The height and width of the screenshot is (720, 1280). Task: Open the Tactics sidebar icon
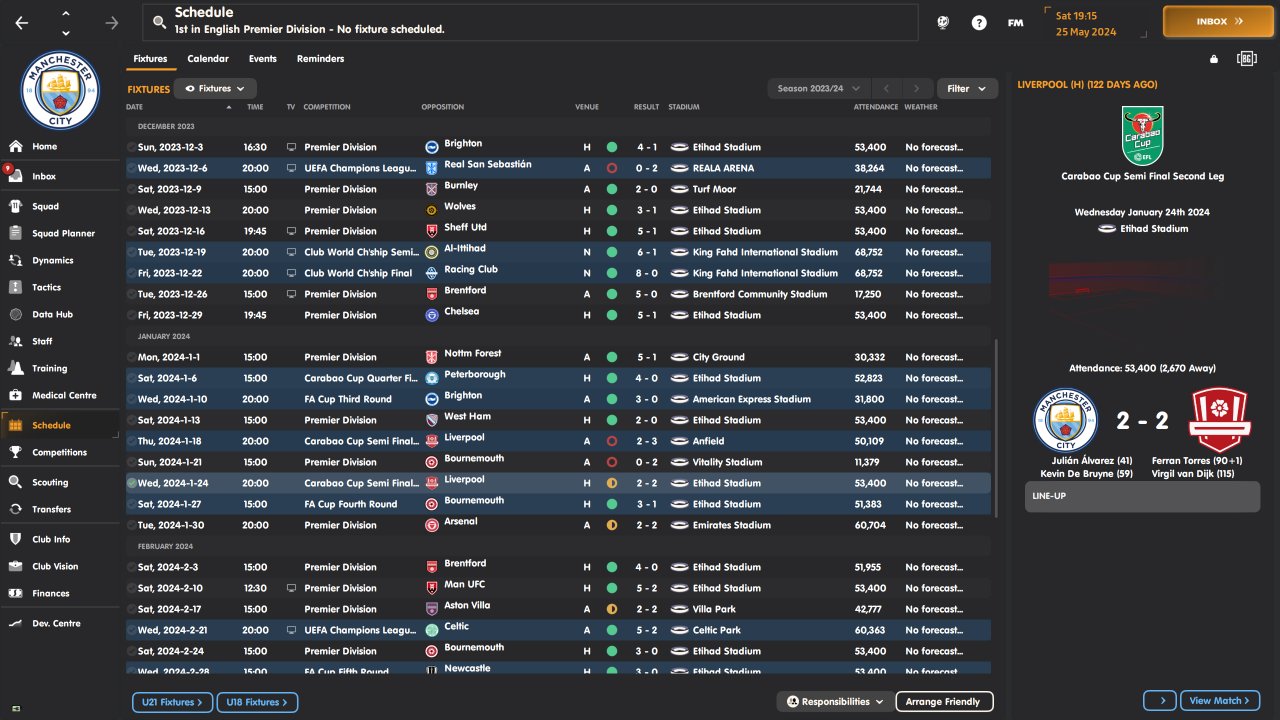pos(16,287)
